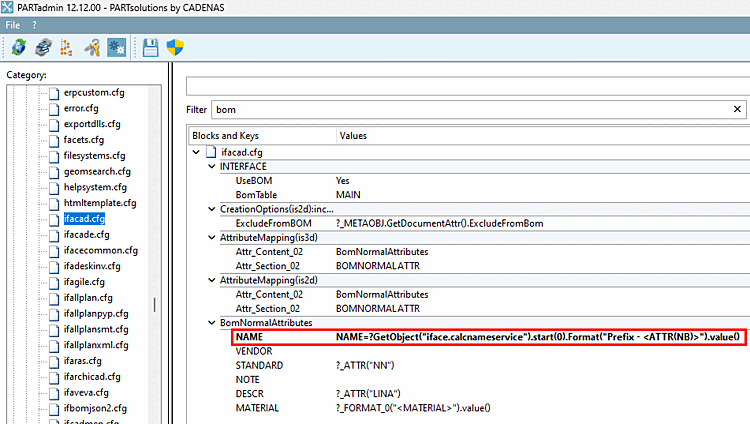Image resolution: width=750 pixels, height=424 pixels.
Task: Select ifallplanxml.cfg entry
Action: 96,345
